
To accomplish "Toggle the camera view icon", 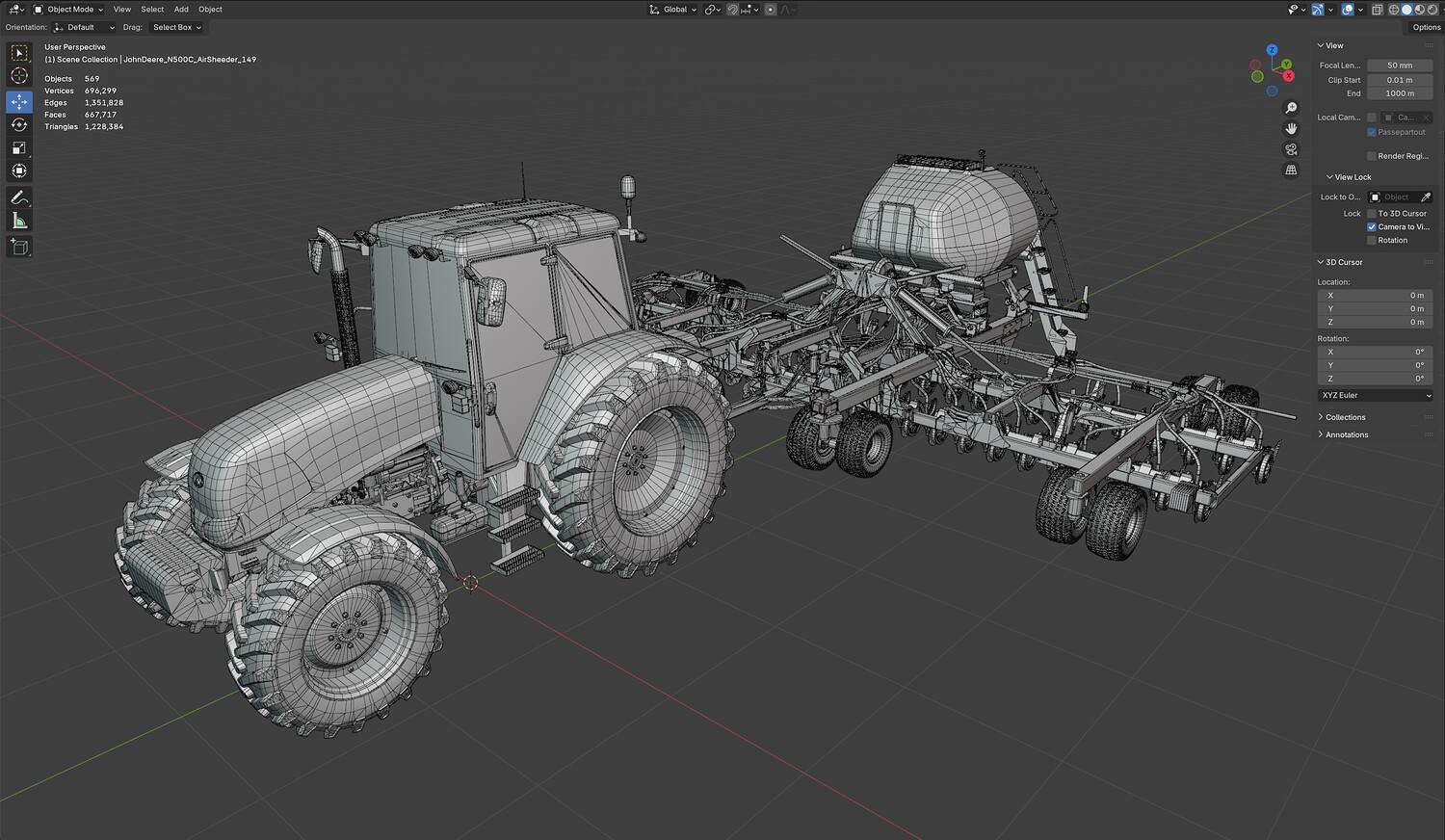I will coord(1292,149).
